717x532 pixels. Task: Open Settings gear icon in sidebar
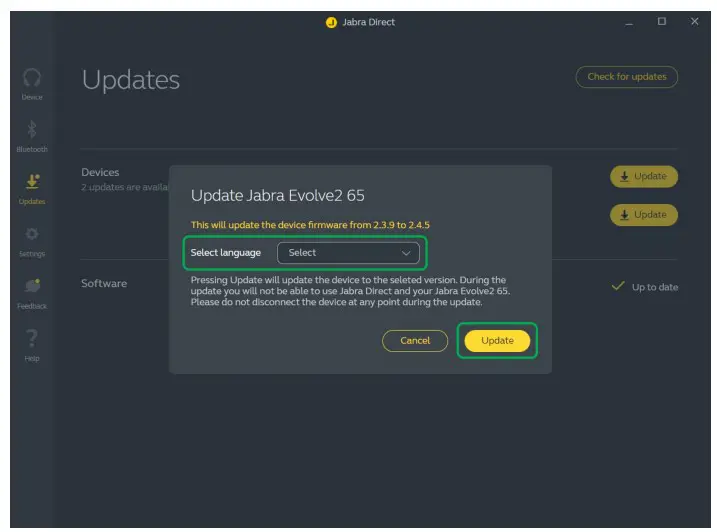pos(32,234)
